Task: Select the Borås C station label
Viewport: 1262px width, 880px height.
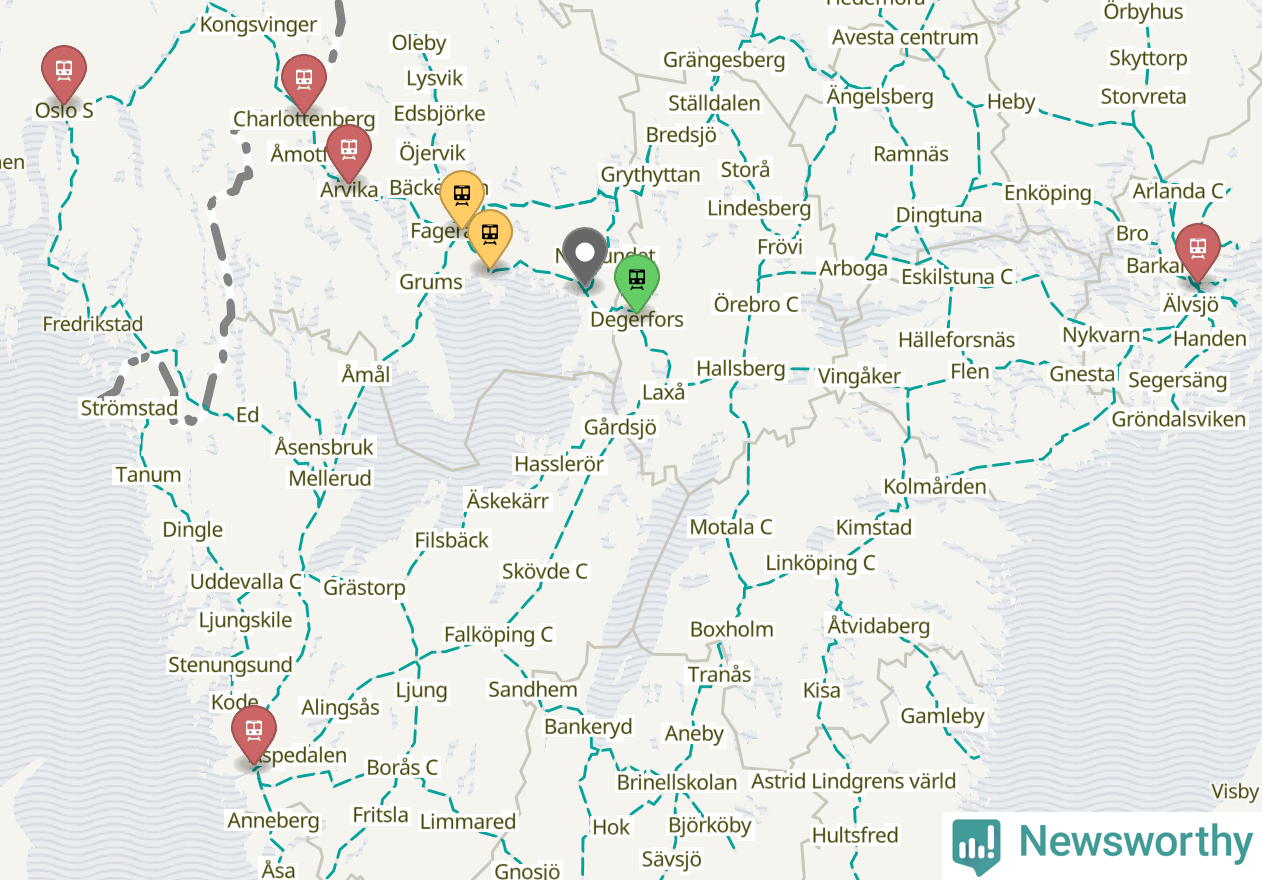Action: click(403, 768)
